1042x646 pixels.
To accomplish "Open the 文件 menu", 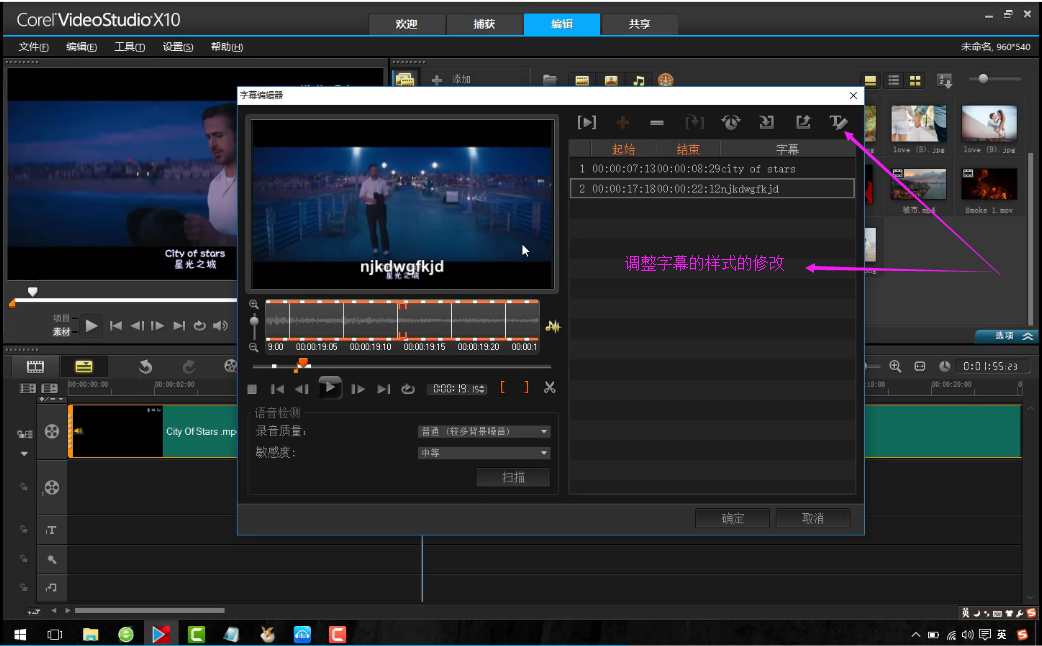I will [33, 47].
